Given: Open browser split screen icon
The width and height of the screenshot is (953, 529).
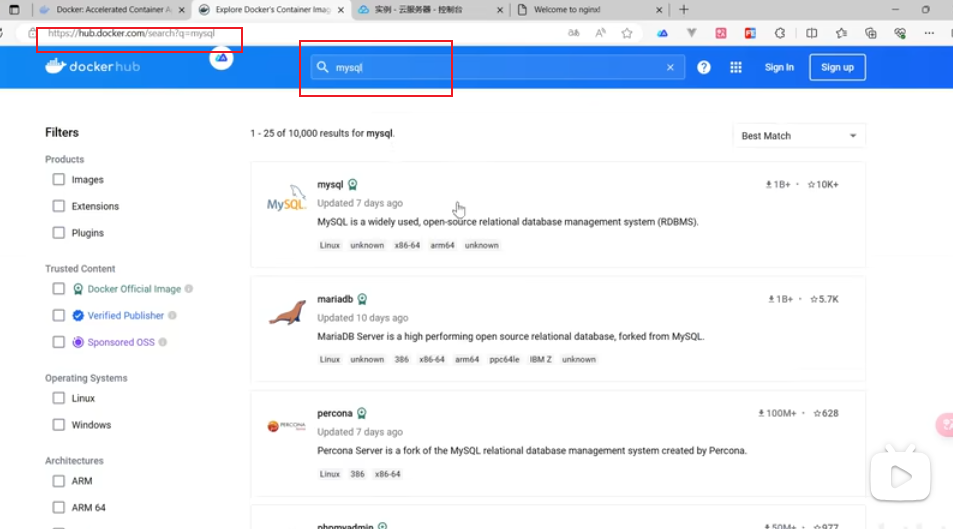Looking at the screenshot, I should point(811,33).
